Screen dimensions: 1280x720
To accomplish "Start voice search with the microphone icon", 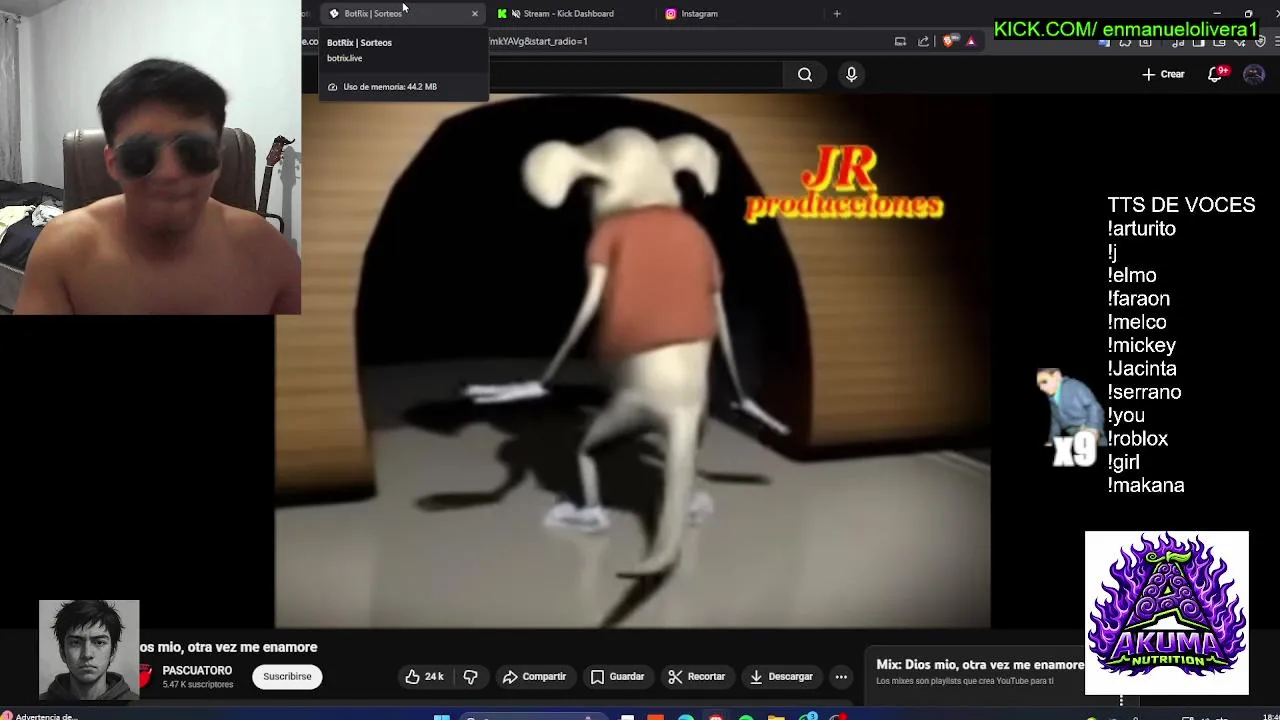I will (851, 74).
